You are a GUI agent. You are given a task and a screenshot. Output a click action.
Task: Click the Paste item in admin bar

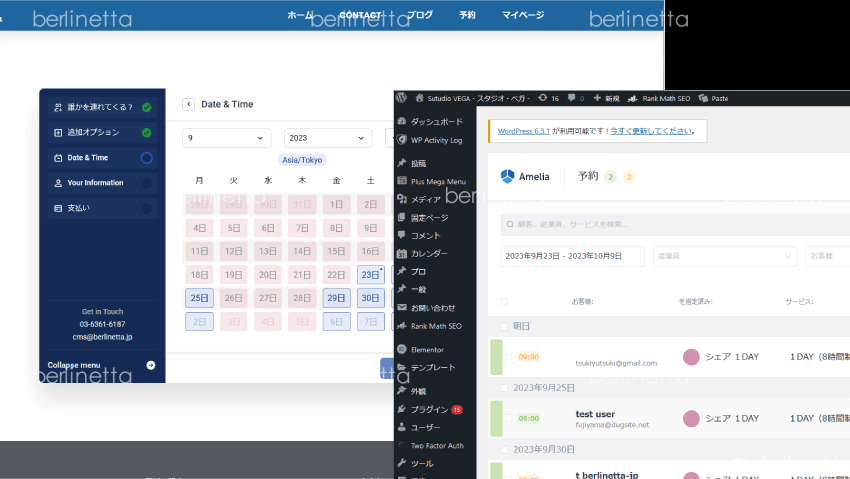pyautogui.click(x=713, y=99)
